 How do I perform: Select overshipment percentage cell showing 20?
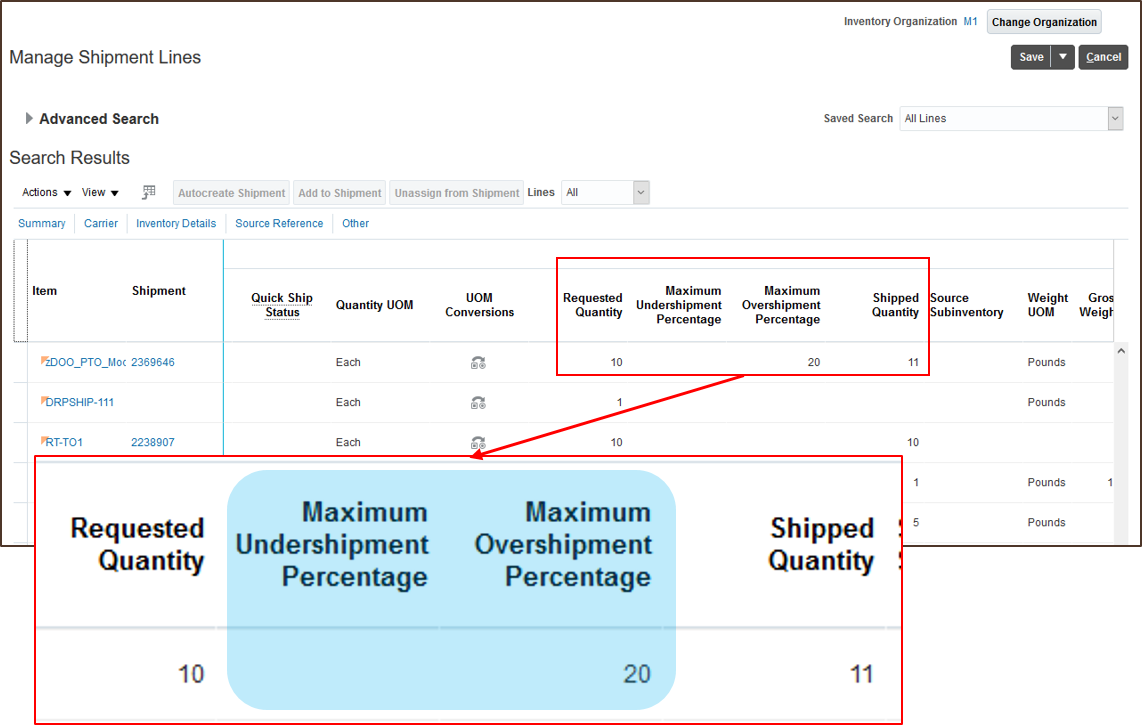point(814,362)
